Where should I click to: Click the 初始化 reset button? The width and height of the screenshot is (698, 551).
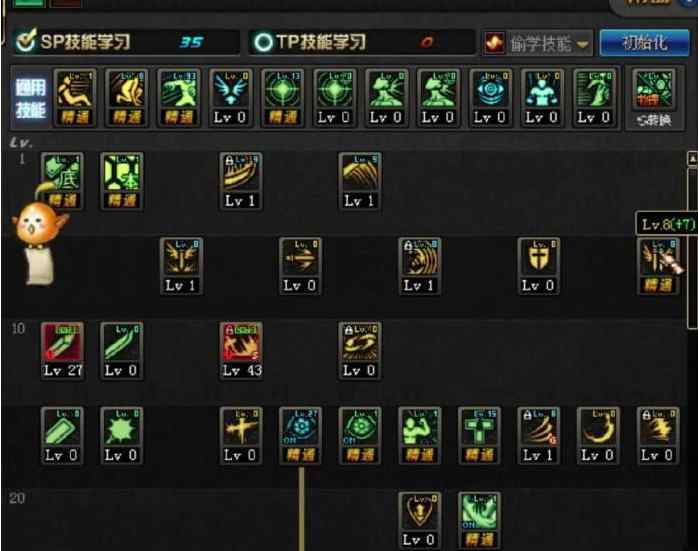644,43
